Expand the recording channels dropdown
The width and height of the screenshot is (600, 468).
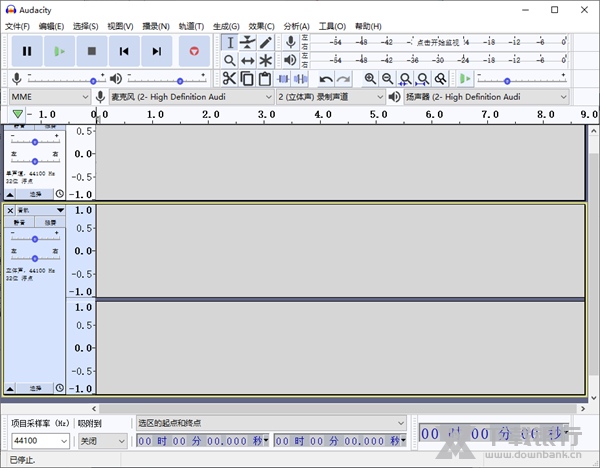point(330,97)
